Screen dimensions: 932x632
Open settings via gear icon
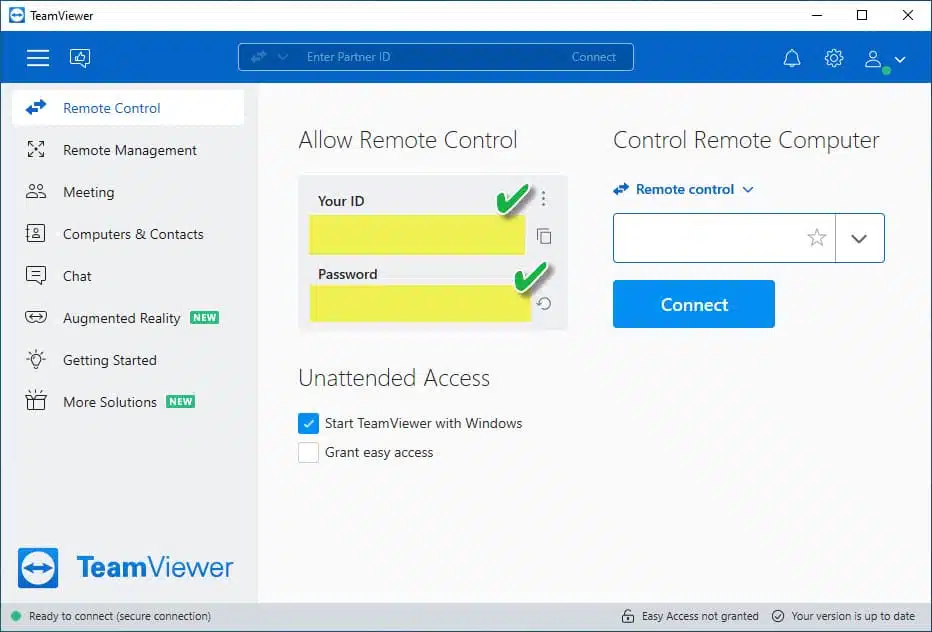[834, 58]
